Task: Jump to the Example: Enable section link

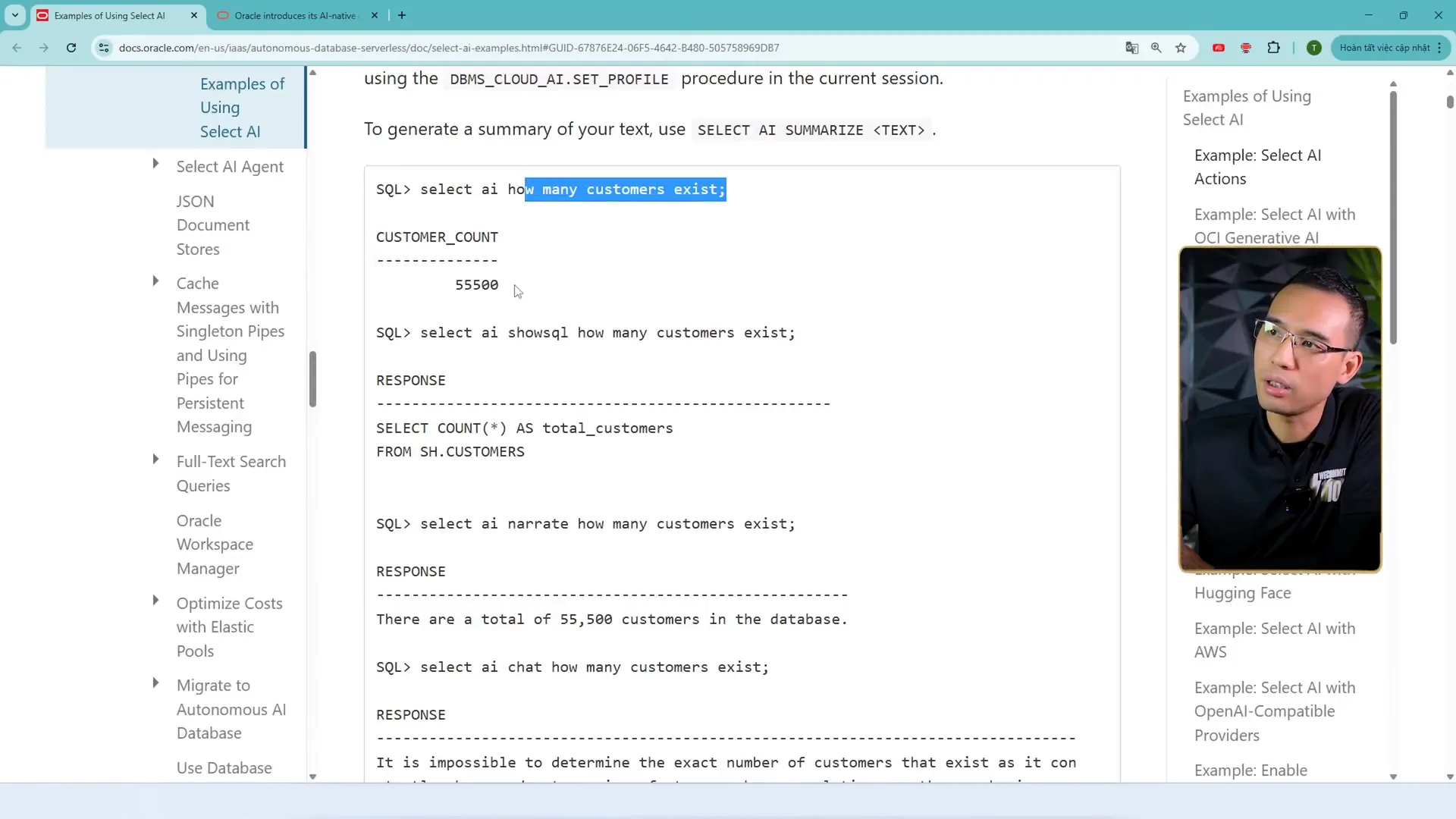Action: pos(1250,770)
